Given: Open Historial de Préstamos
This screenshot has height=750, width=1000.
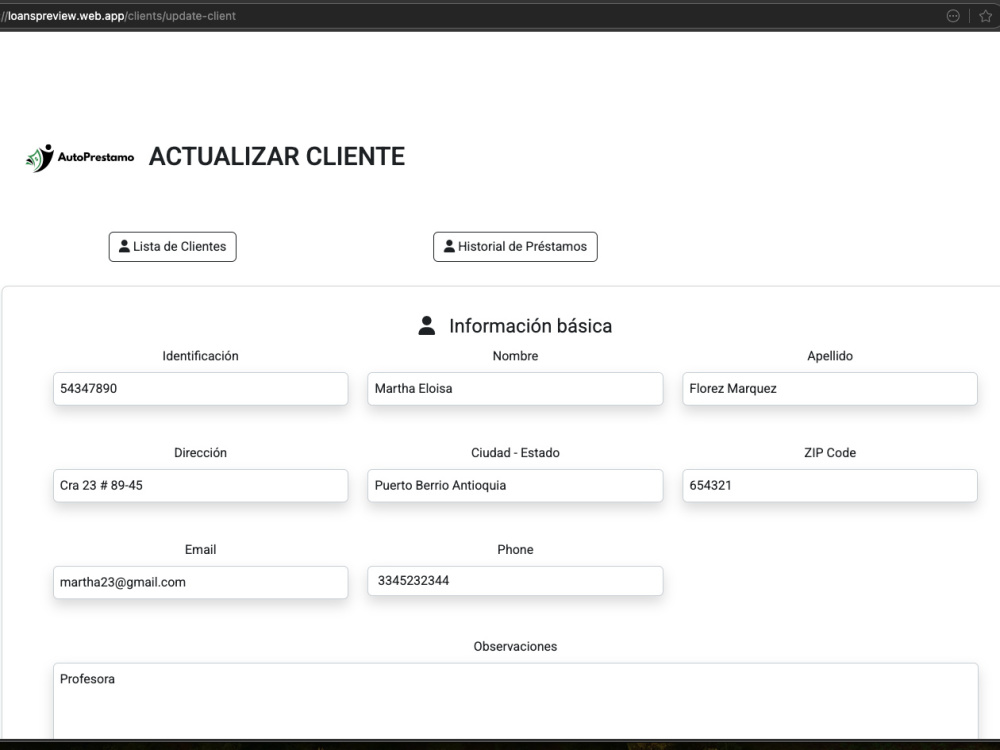Looking at the screenshot, I should click(515, 247).
